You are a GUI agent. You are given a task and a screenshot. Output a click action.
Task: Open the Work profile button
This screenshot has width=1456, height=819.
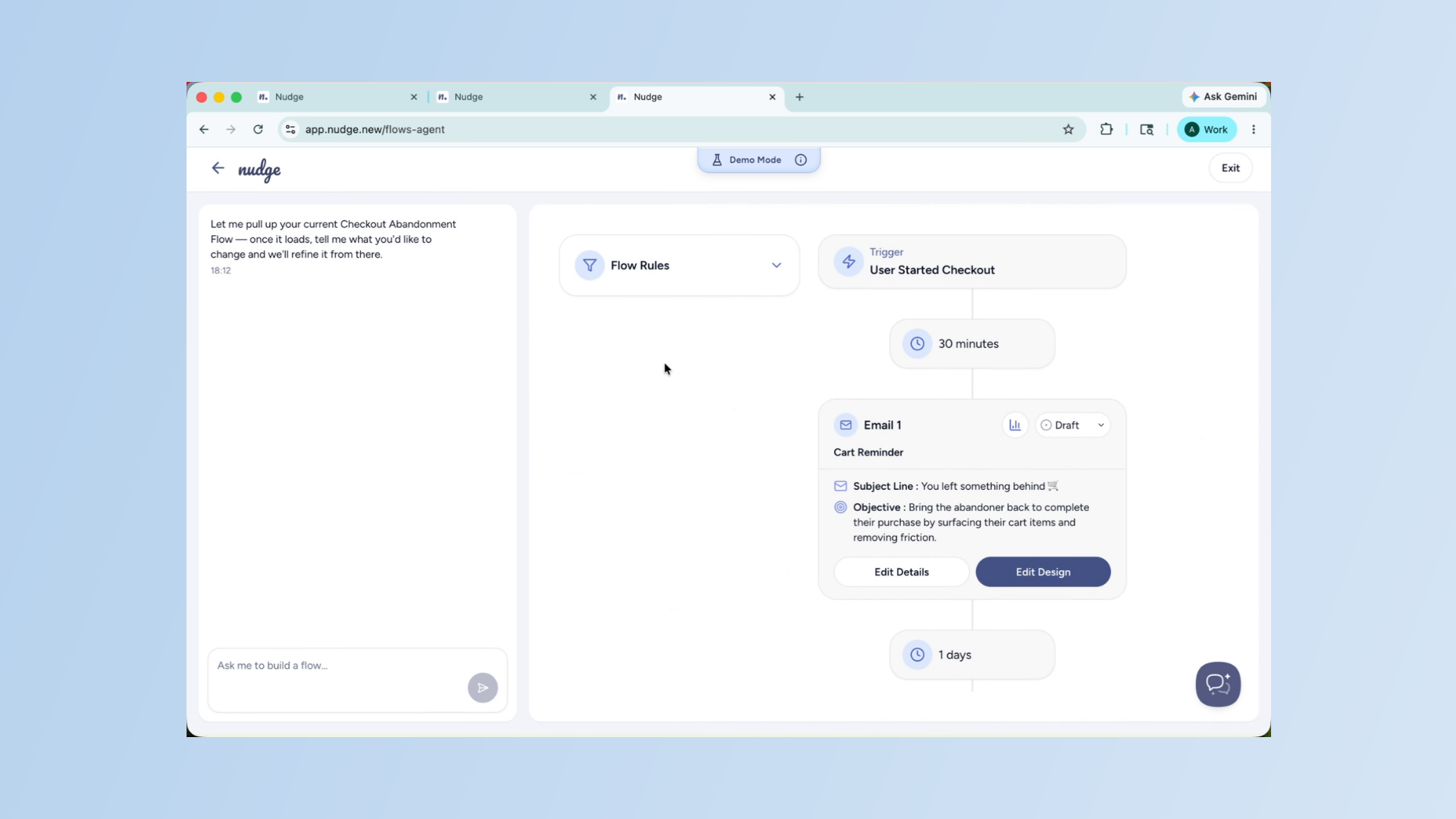(1207, 130)
